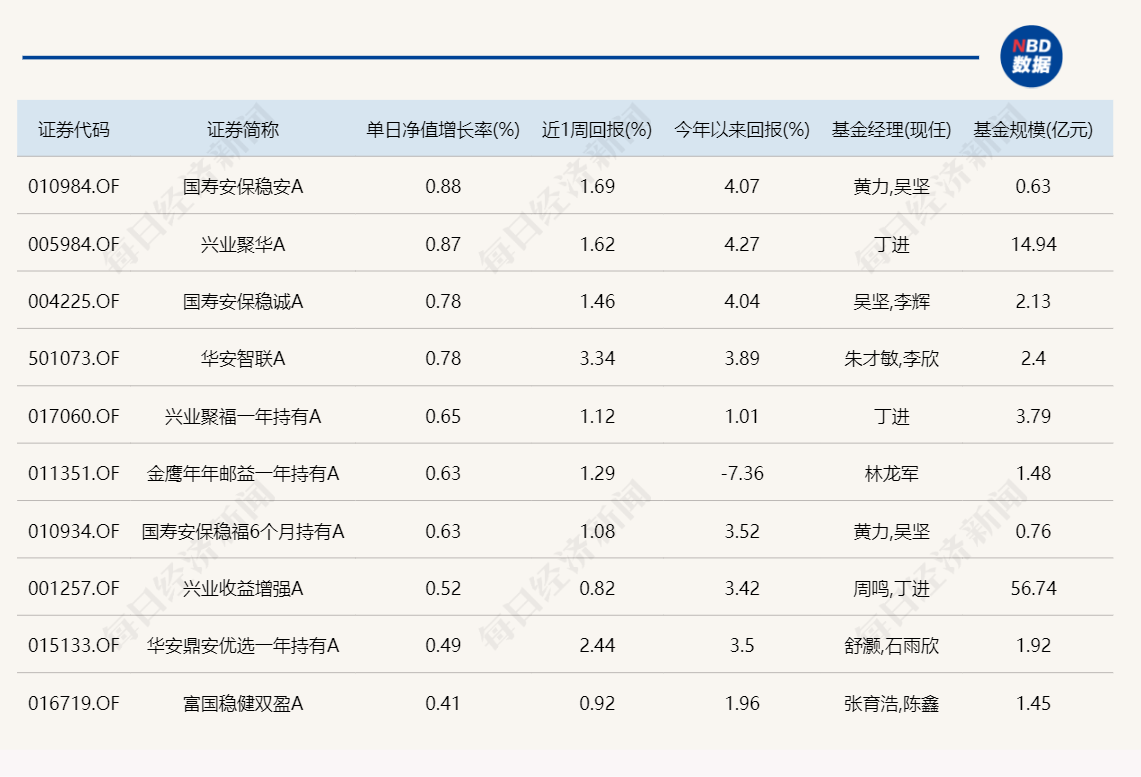
Task: Click fund name 华安鼎安优选一年持有A
Action: pos(243,645)
